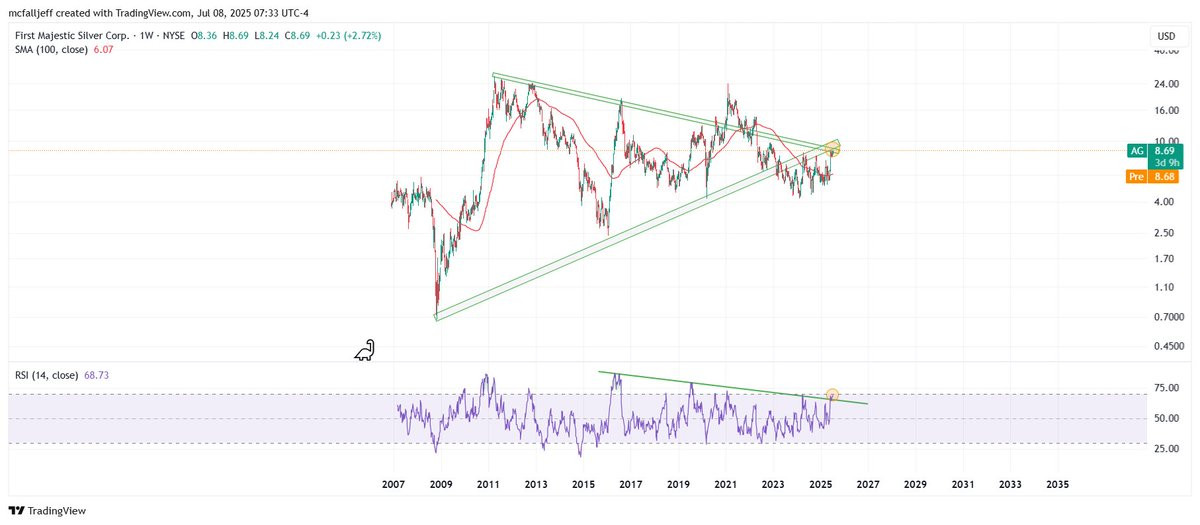Image resolution: width=1200 pixels, height=525 pixels.
Task: Select the yellow circle marker on price chart
Action: tap(832, 148)
